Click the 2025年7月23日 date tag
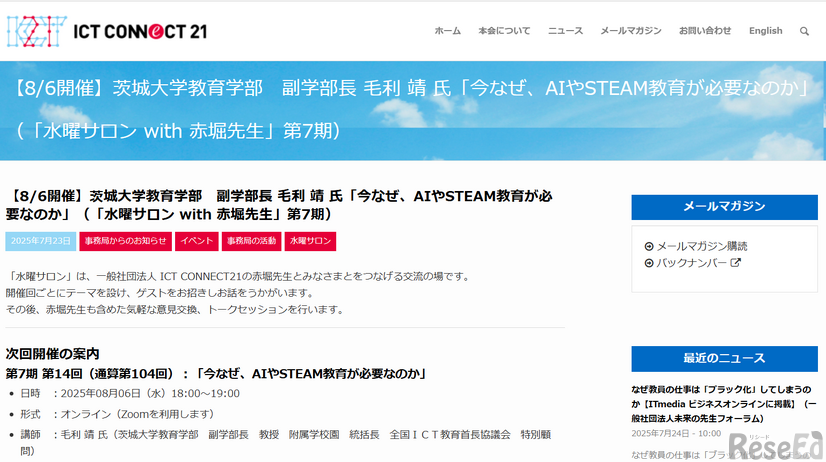 click(x=41, y=241)
